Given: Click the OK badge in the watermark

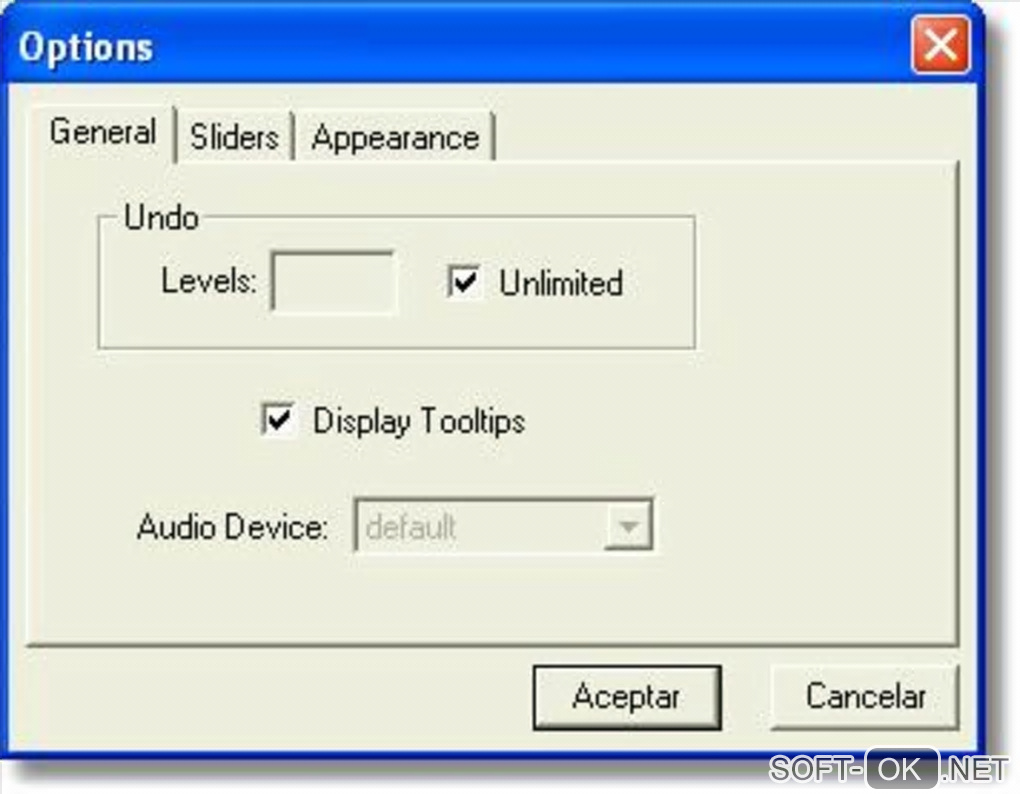Looking at the screenshot, I should point(902,769).
